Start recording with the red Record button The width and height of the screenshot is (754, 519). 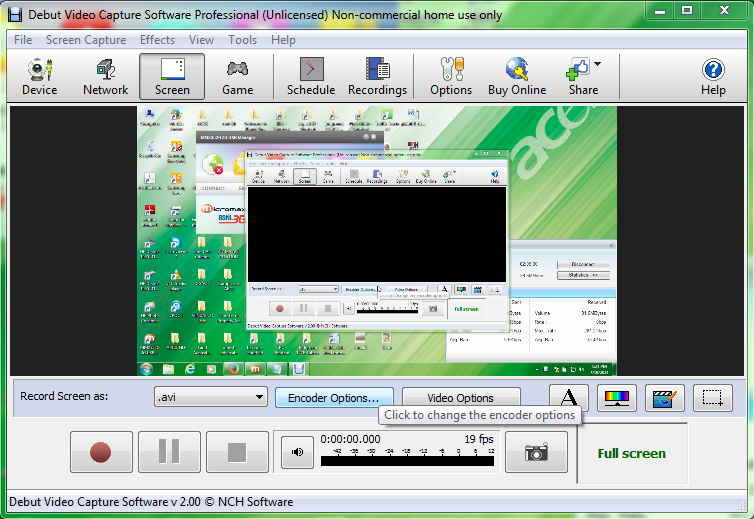coord(101,452)
